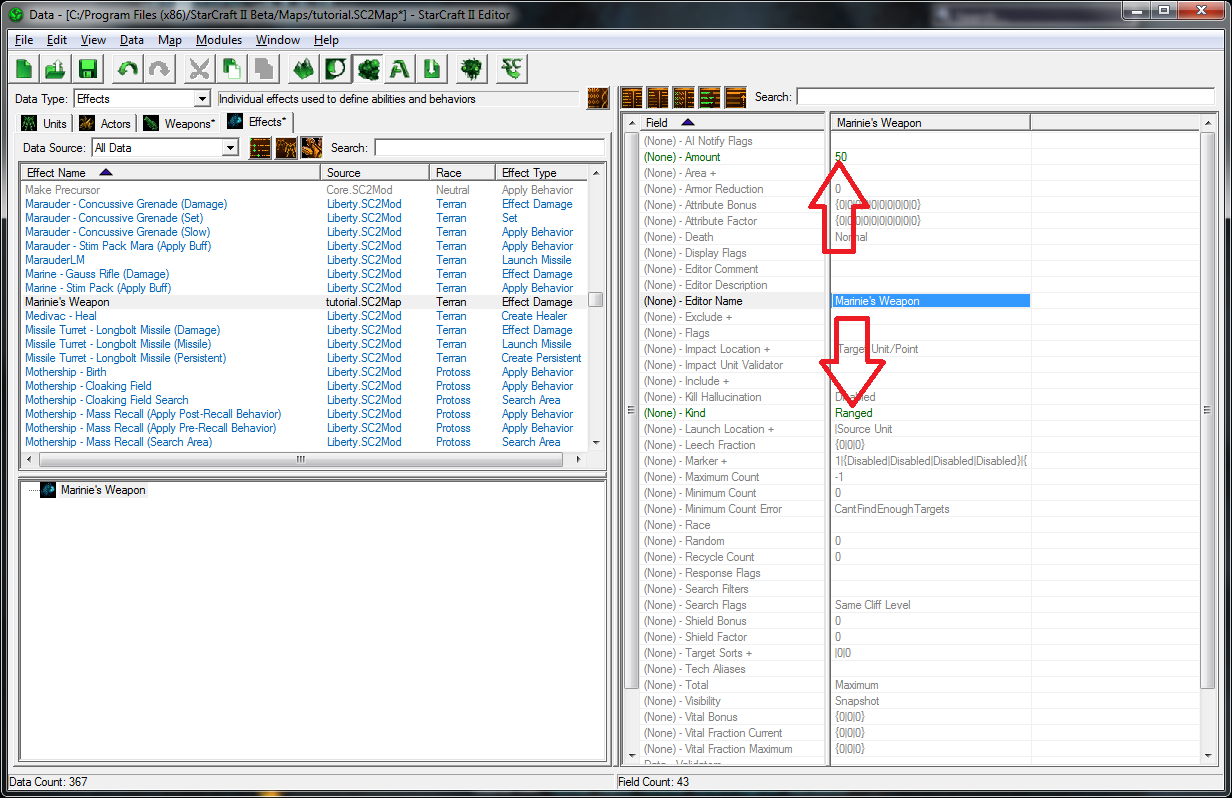Click the New document toolbar icon
The height and width of the screenshot is (798, 1232).
[x=24, y=69]
